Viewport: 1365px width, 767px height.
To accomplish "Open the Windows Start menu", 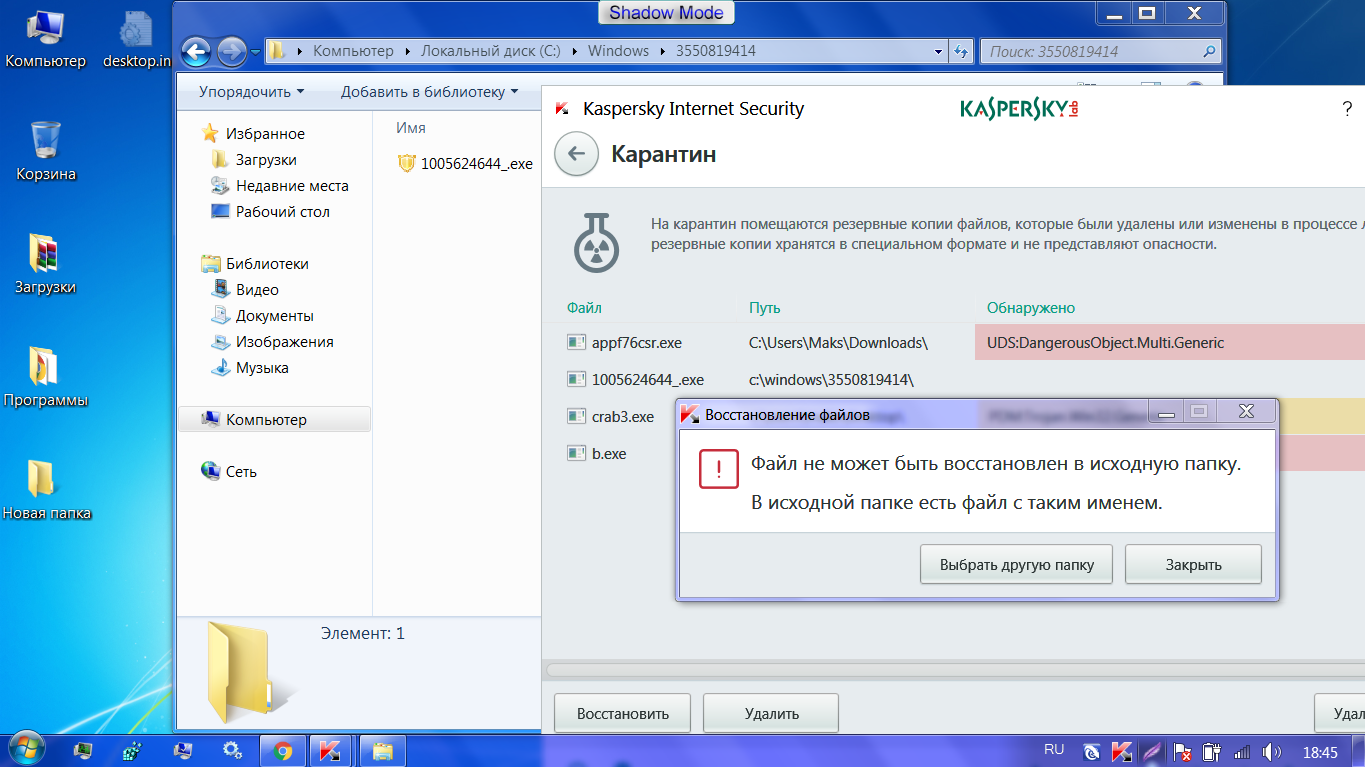I will tap(25, 749).
